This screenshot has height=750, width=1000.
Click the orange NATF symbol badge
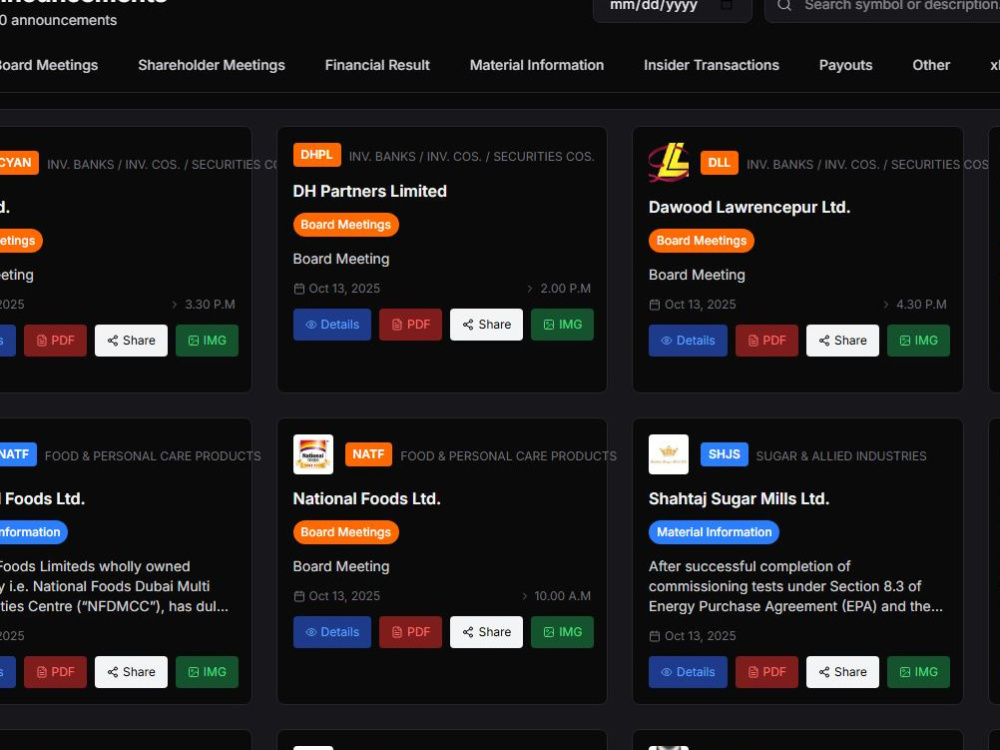coord(369,454)
